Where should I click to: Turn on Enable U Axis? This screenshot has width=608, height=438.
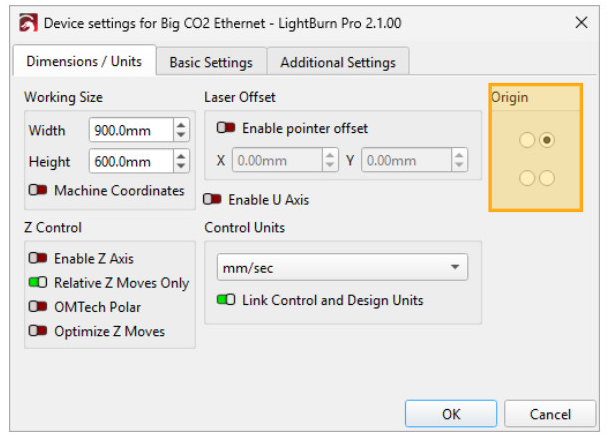[213, 199]
